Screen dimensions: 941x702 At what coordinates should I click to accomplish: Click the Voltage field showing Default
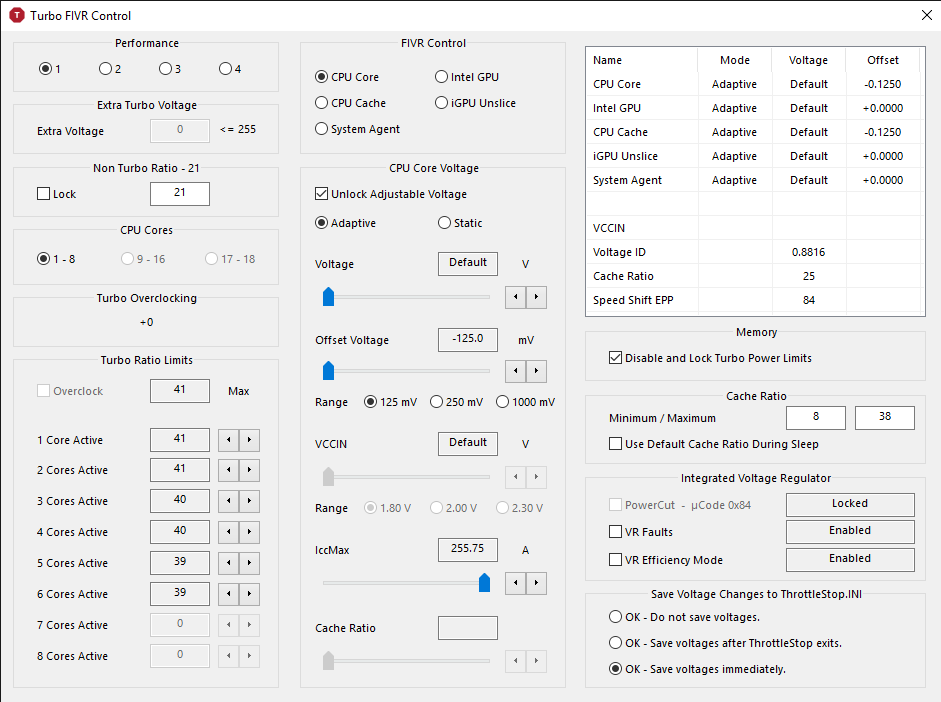point(468,263)
